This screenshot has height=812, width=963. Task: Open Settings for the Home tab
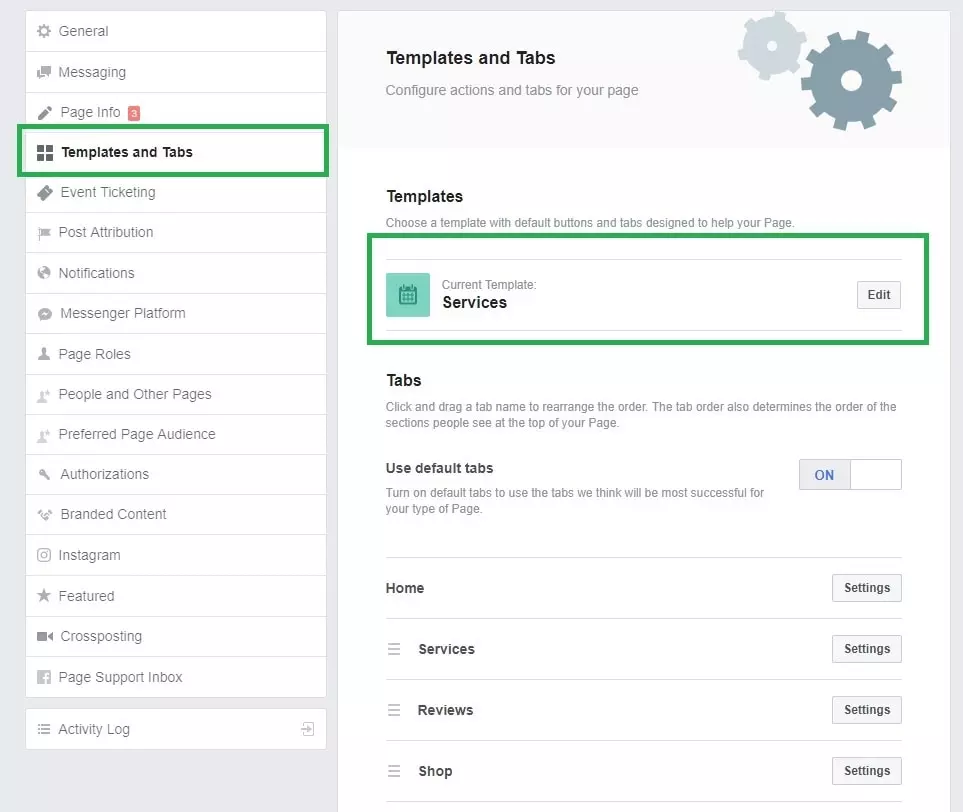point(867,588)
